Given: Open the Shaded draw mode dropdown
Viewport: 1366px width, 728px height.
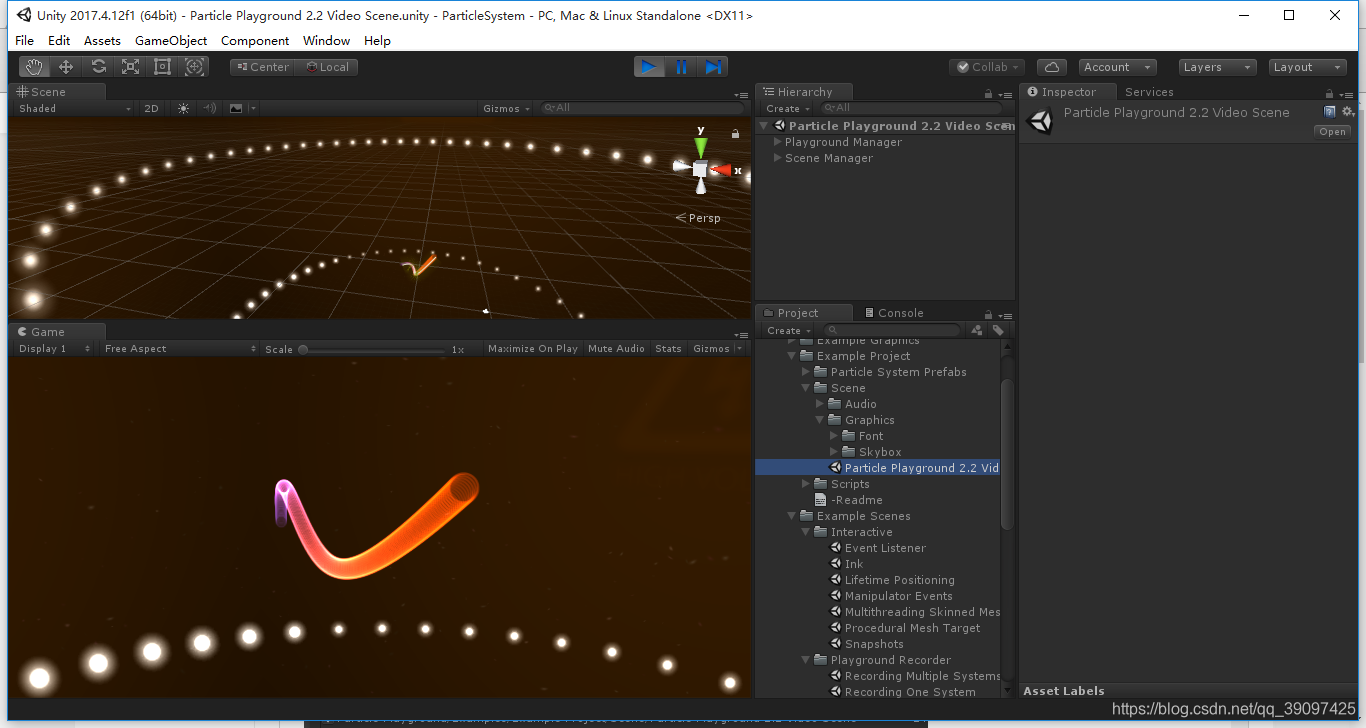Looking at the screenshot, I should [75, 108].
